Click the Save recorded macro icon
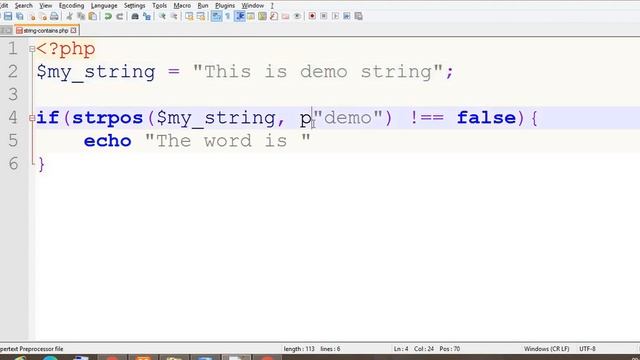The image size is (640, 360). (359, 16)
